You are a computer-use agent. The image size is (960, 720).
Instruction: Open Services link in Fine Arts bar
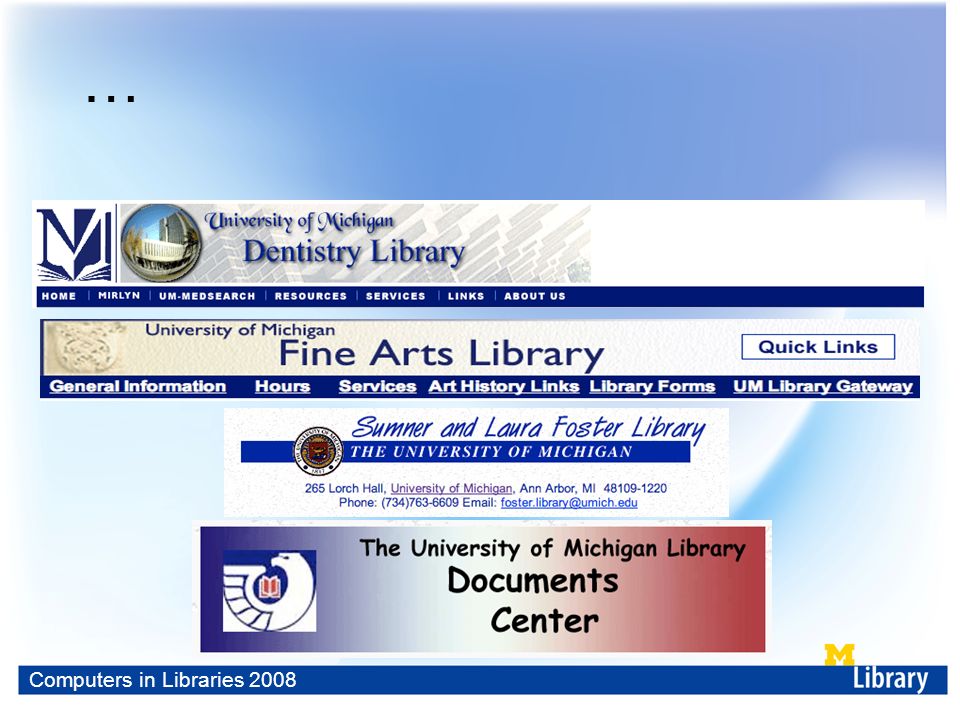(x=377, y=386)
